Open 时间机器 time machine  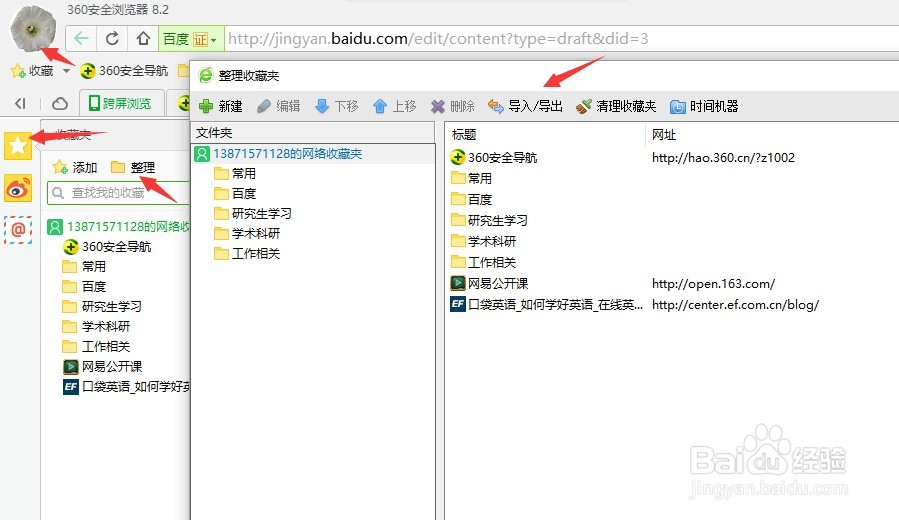click(704, 106)
